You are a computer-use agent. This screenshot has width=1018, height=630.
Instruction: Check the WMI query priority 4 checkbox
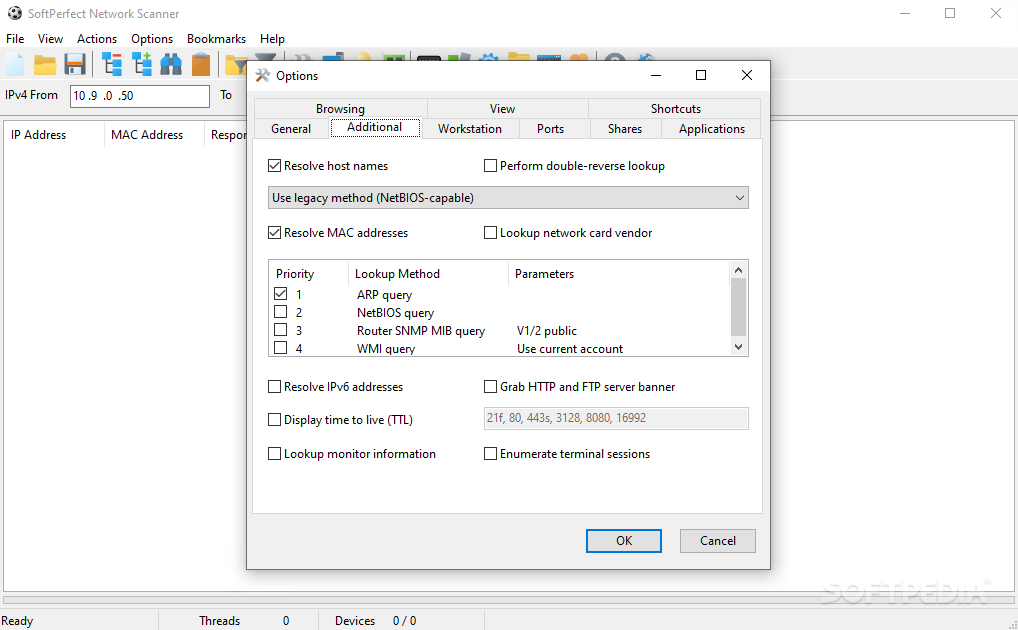[x=280, y=348]
